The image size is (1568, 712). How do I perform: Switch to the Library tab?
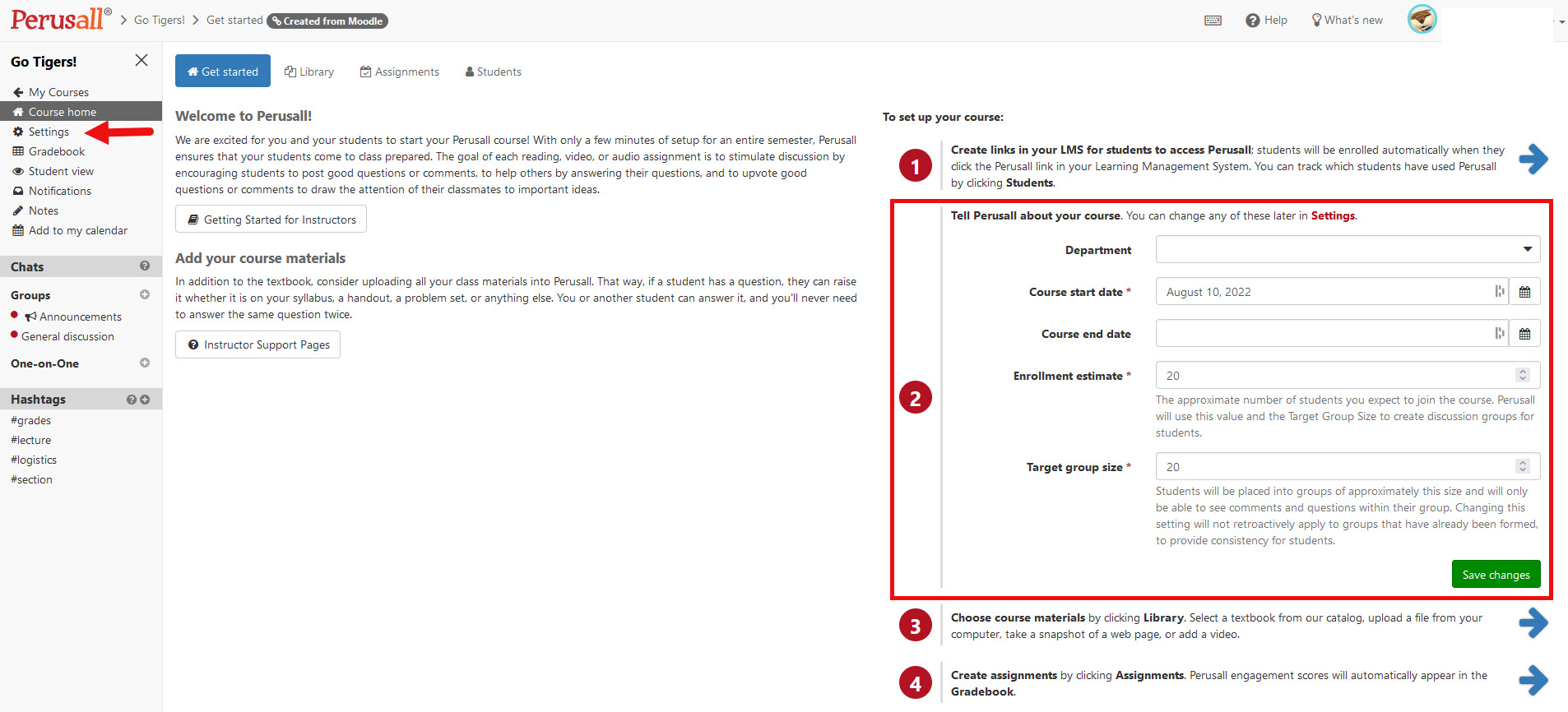(309, 72)
